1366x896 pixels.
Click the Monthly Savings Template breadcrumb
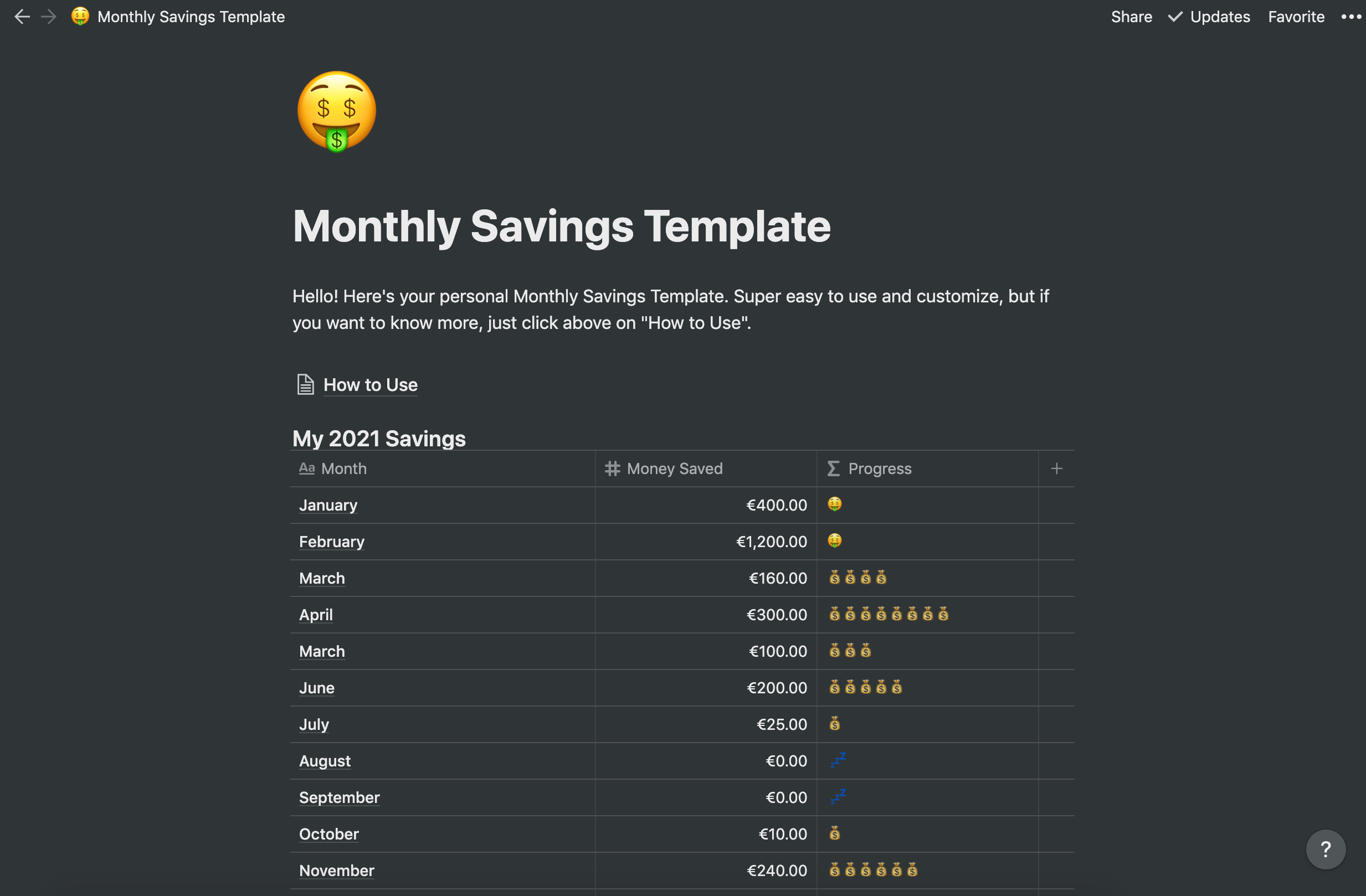191,17
